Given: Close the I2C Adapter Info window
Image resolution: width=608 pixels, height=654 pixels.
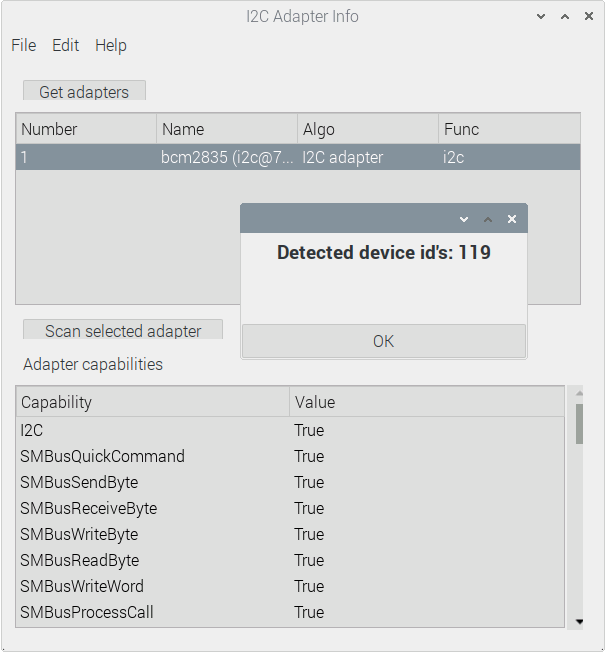Looking at the screenshot, I should (589, 17).
